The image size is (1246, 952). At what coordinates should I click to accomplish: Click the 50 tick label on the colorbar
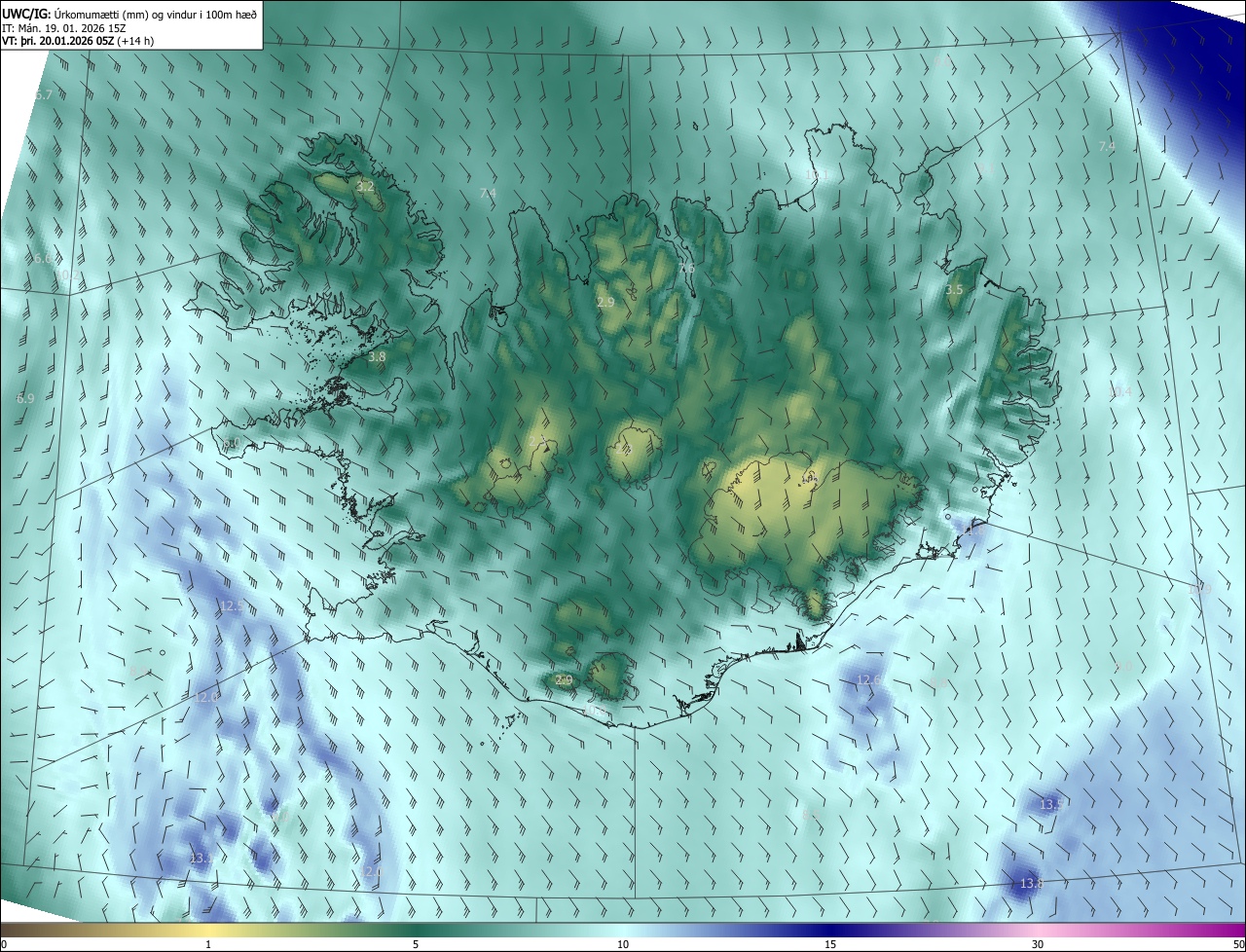click(1237, 944)
